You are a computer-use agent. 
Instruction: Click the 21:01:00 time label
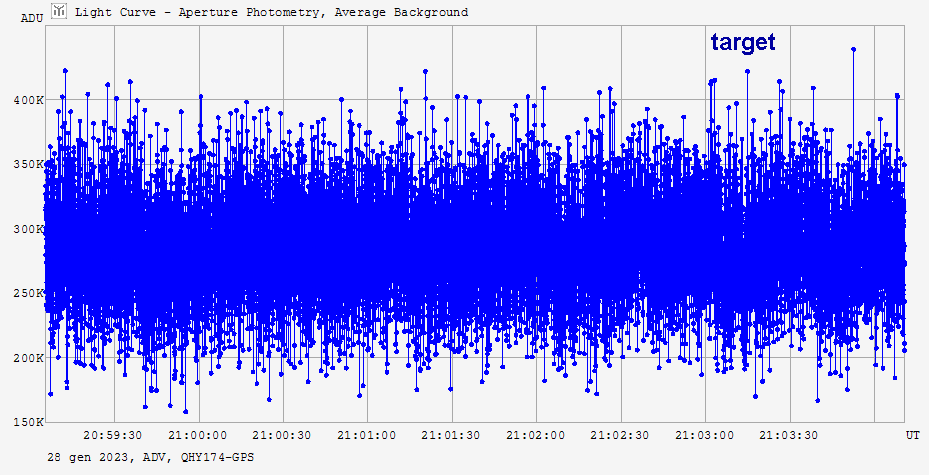(x=367, y=435)
